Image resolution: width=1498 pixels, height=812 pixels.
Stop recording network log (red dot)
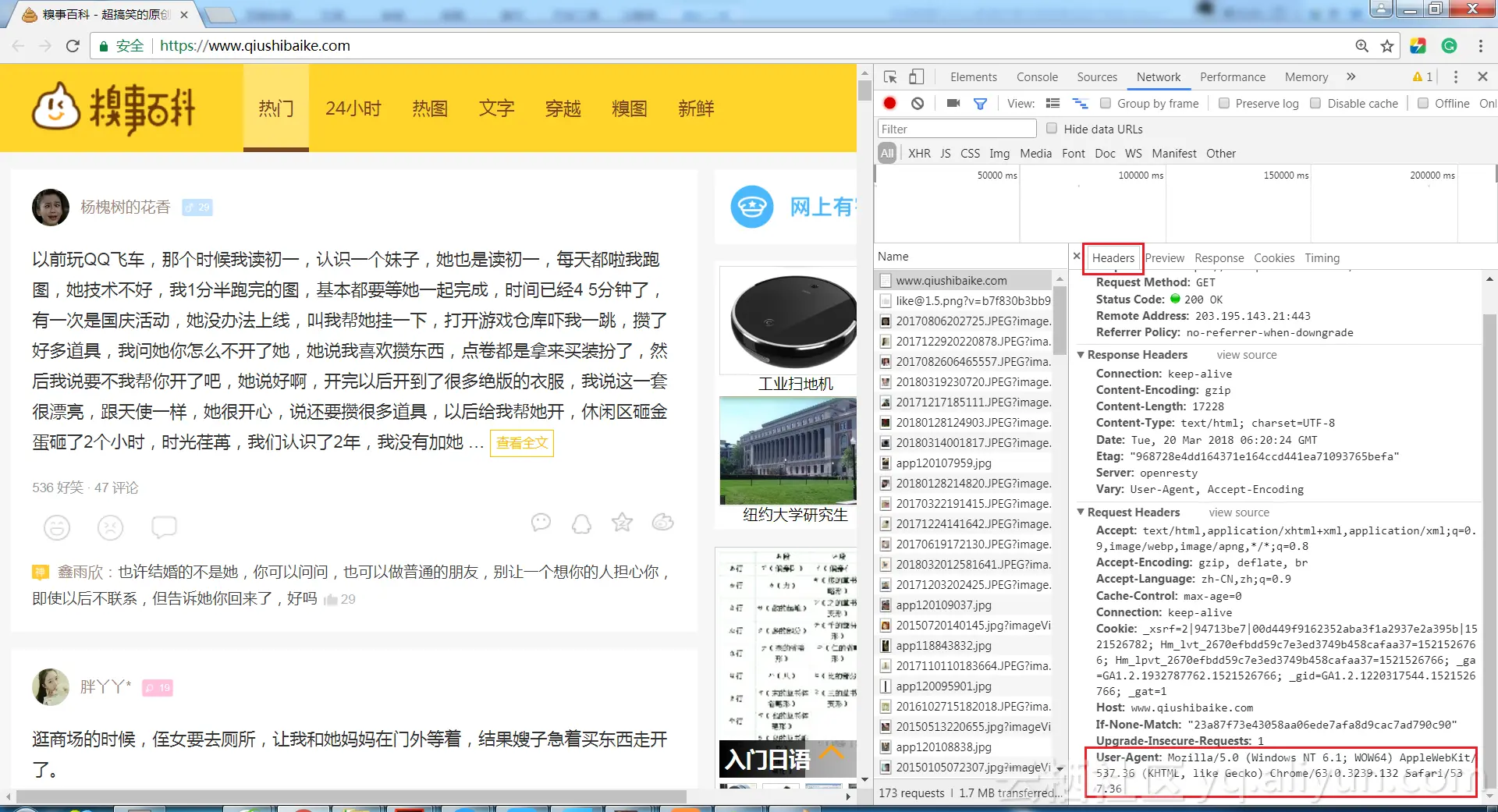[889, 103]
